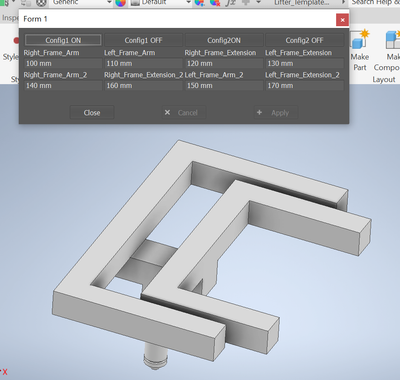Activate the Config2ON button
Image resolution: width=400 pixels, height=380 pixels.
tap(224, 40)
